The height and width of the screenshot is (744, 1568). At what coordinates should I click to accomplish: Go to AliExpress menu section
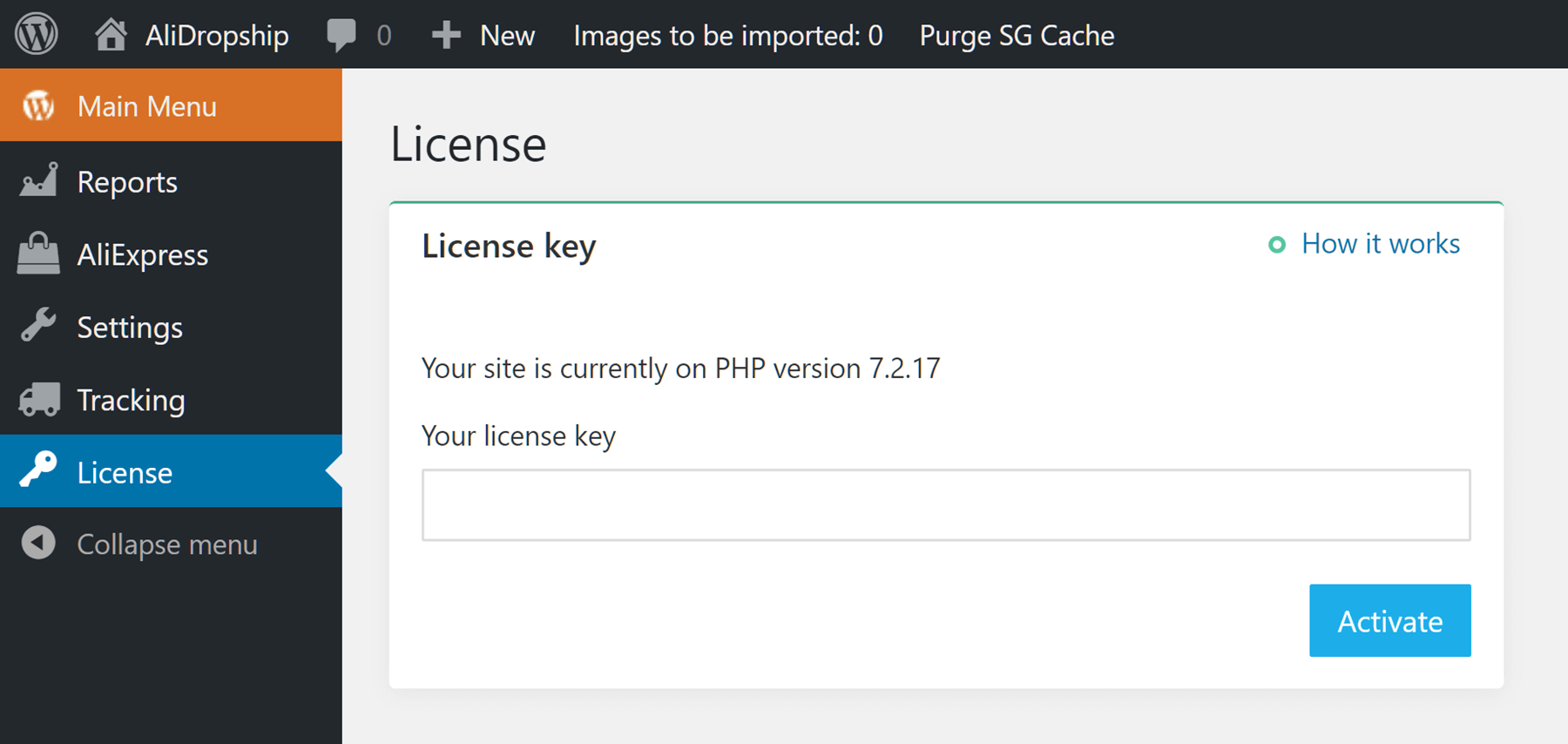(x=143, y=255)
